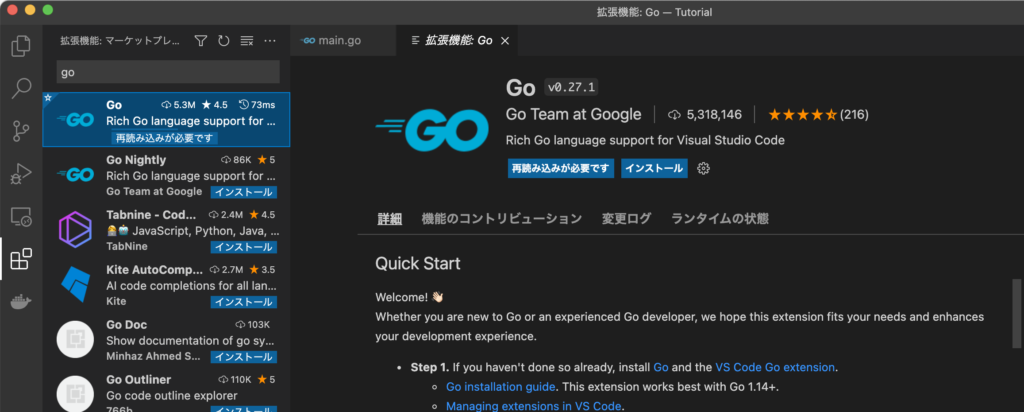Refresh the extensions list
This screenshot has width=1024, height=412.
click(x=224, y=41)
